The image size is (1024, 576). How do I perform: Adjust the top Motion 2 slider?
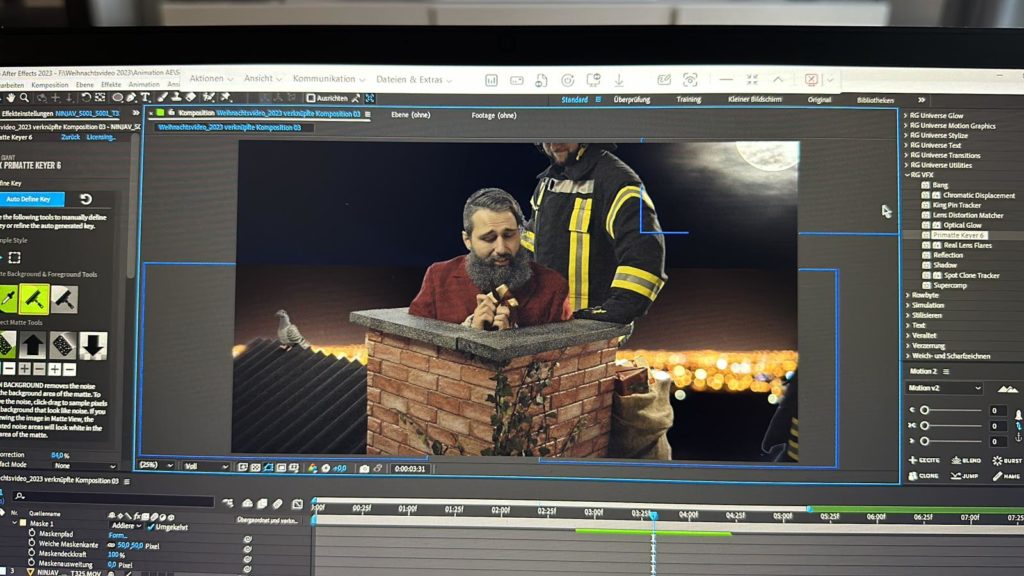[925, 410]
